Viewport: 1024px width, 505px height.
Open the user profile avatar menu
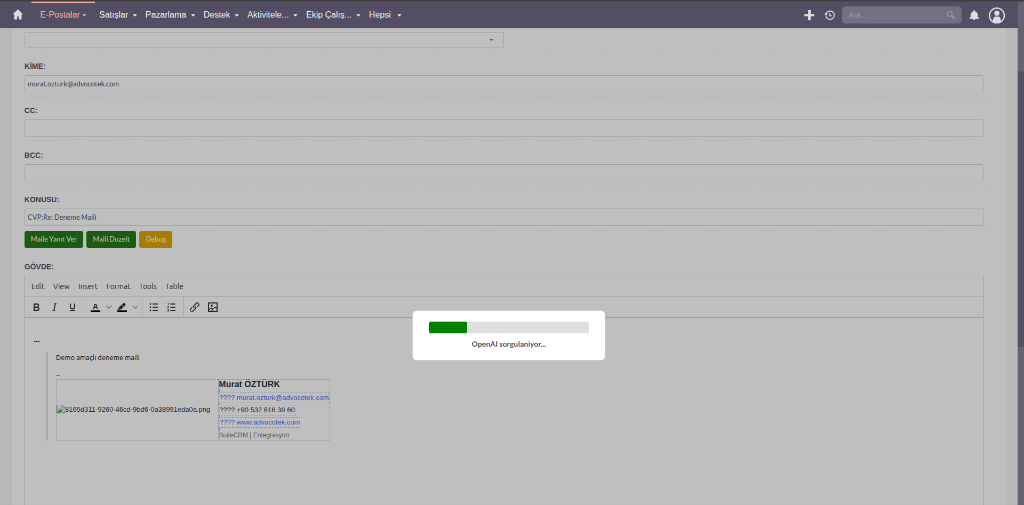[x=997, y=15]
